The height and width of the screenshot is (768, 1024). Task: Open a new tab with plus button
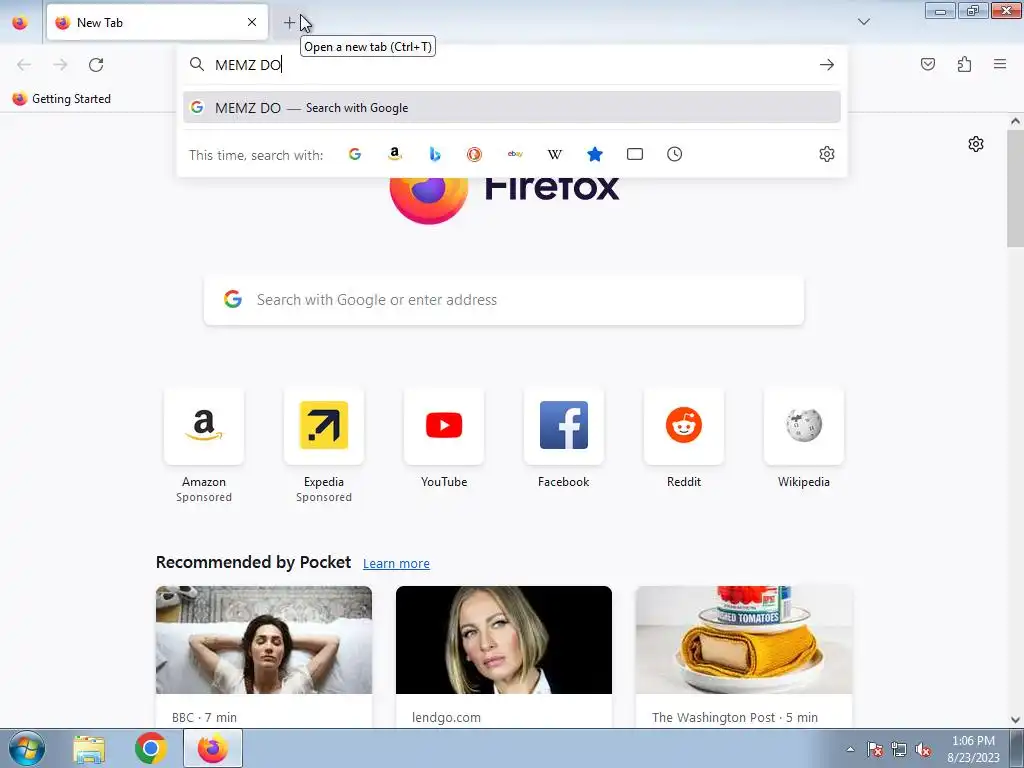(x=289, y=23)
